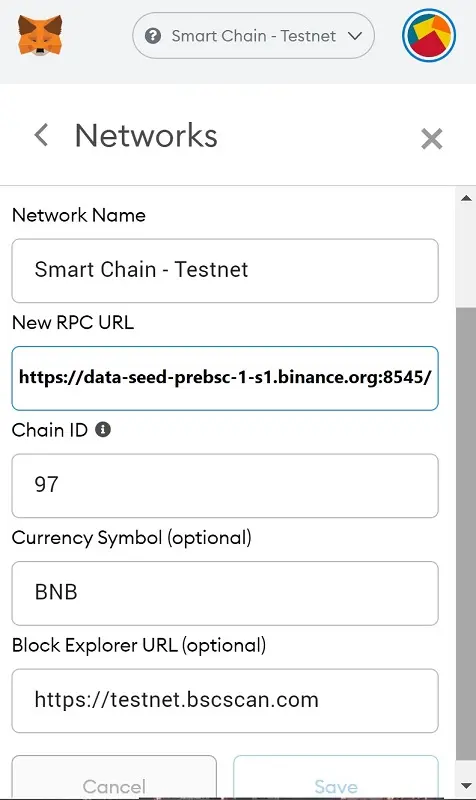The width and height of the screenshot is (476, 800).
Task: Save the network configuration
Action: (336, 778)
